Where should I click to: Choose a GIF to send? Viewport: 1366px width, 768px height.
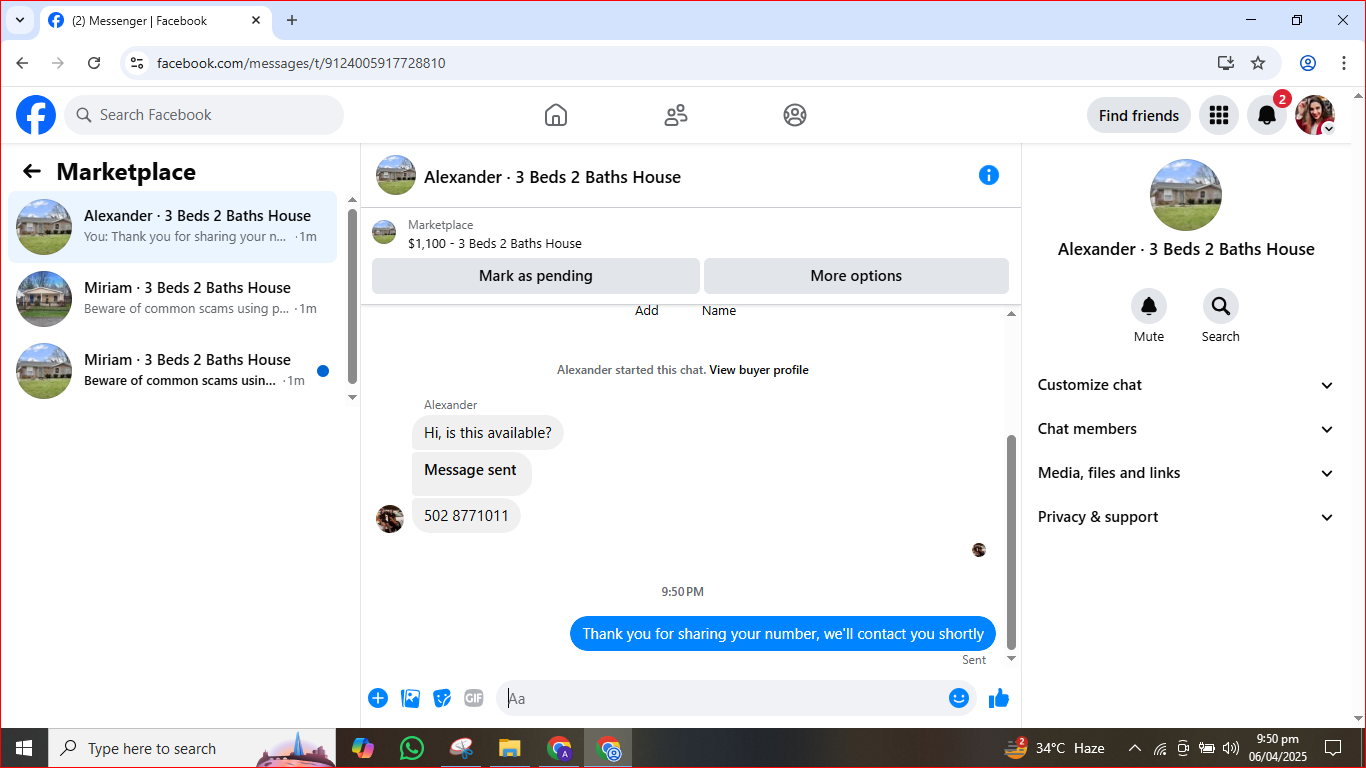[474, 698]
